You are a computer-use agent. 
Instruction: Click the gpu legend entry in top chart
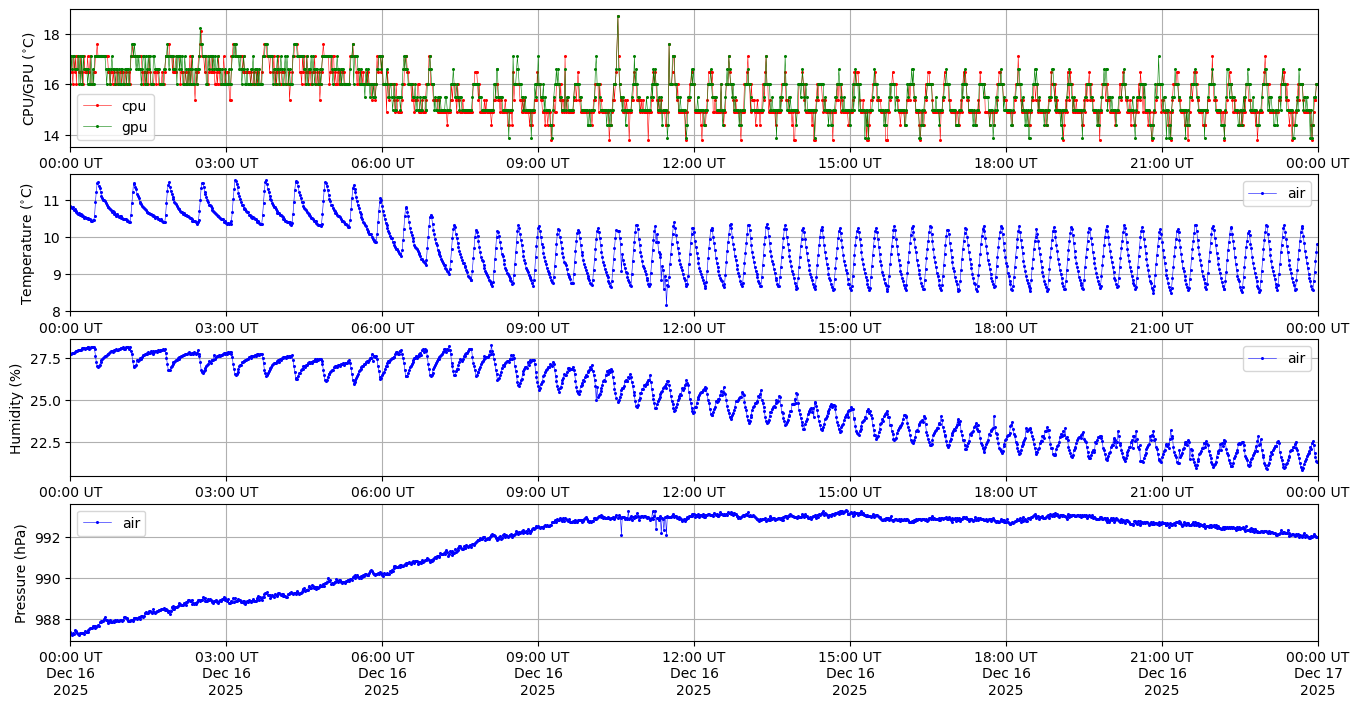pos(133,126)
